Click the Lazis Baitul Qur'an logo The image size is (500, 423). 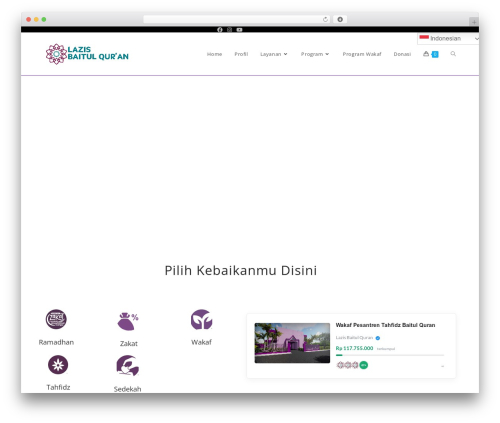coord(87,54)
